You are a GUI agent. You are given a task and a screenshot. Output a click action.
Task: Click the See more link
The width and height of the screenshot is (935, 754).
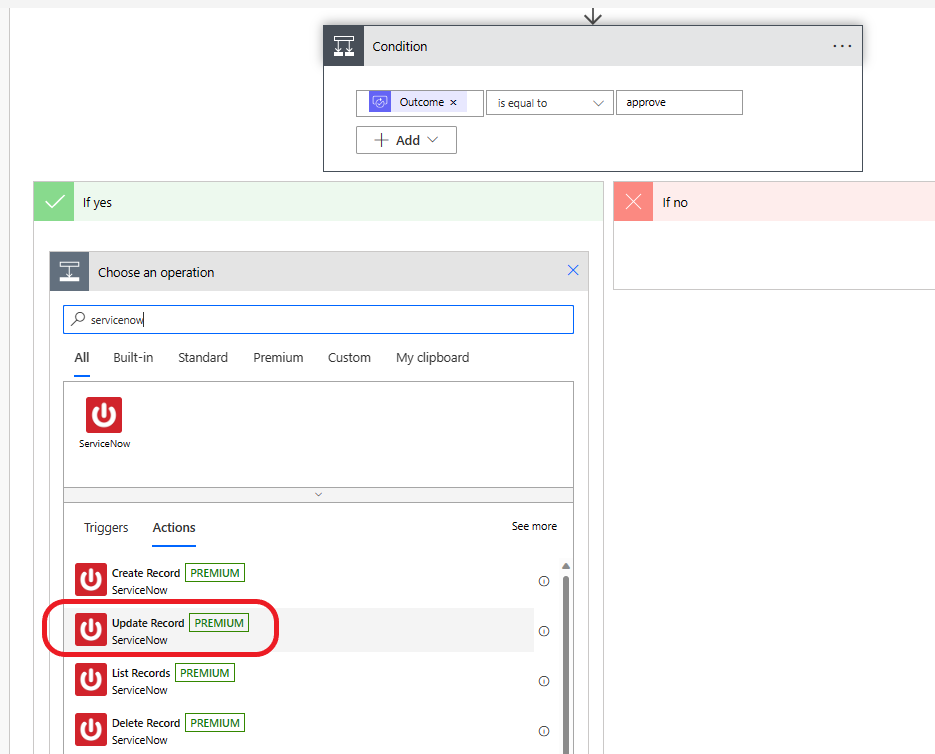point(534,526)
